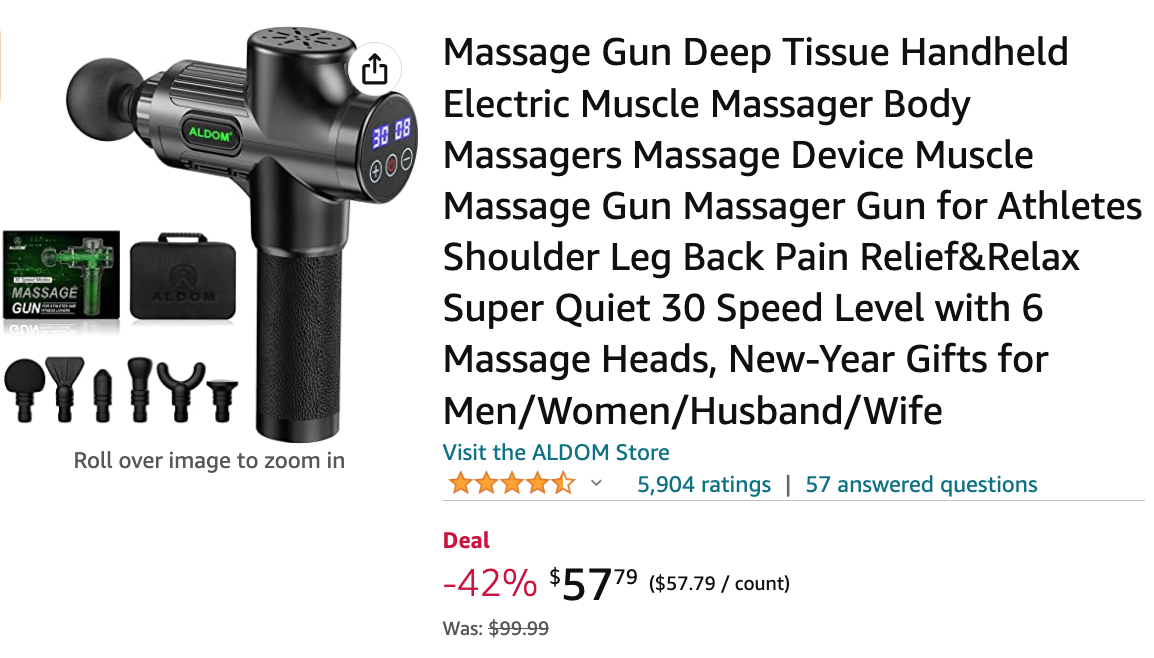The height and width of the screenshot is (658, 1154).
Task: Click the green Massage Gun product box
Action: [x=61, y=275]
